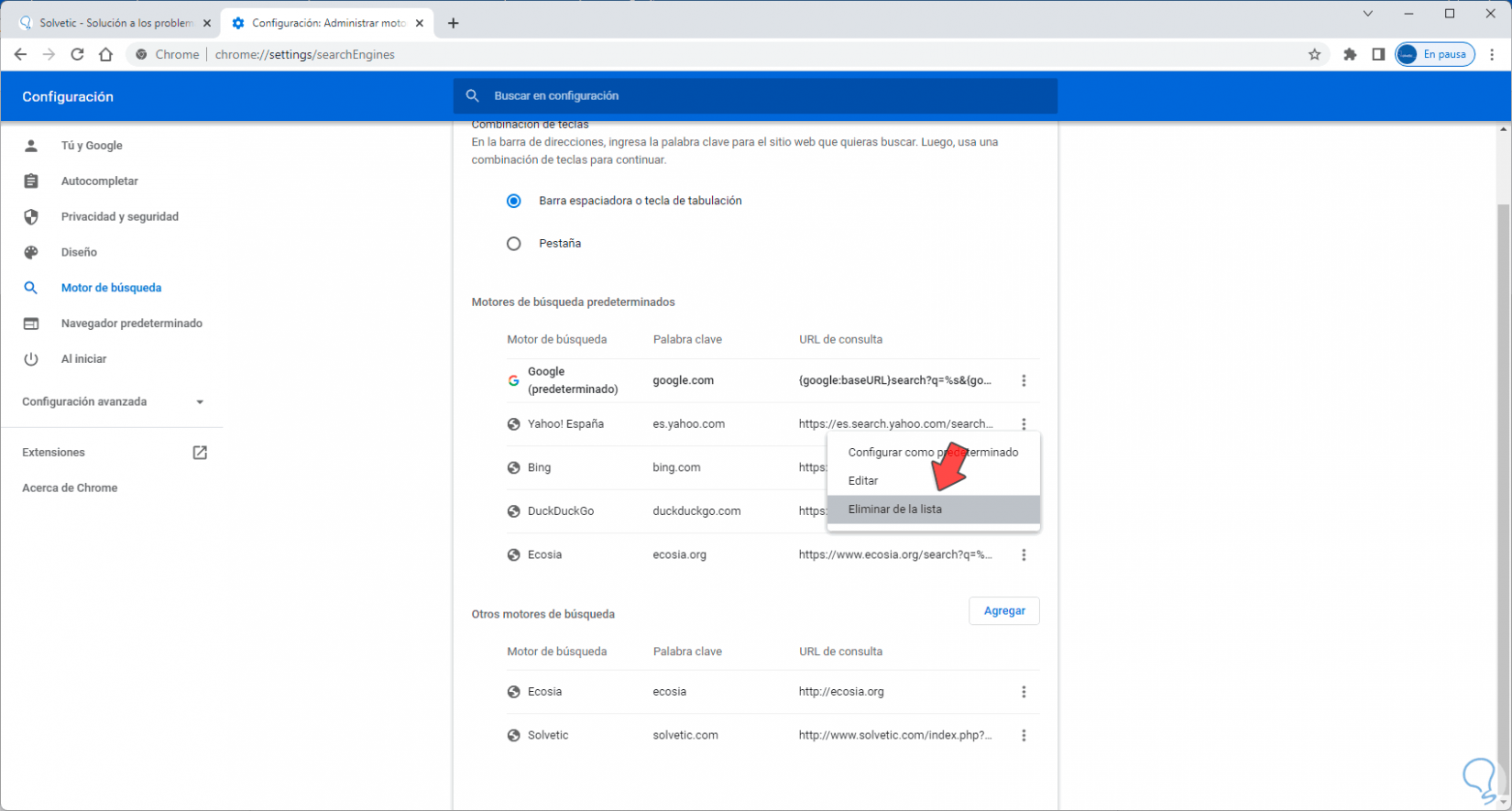Go back using the browser back arrow

20,54
